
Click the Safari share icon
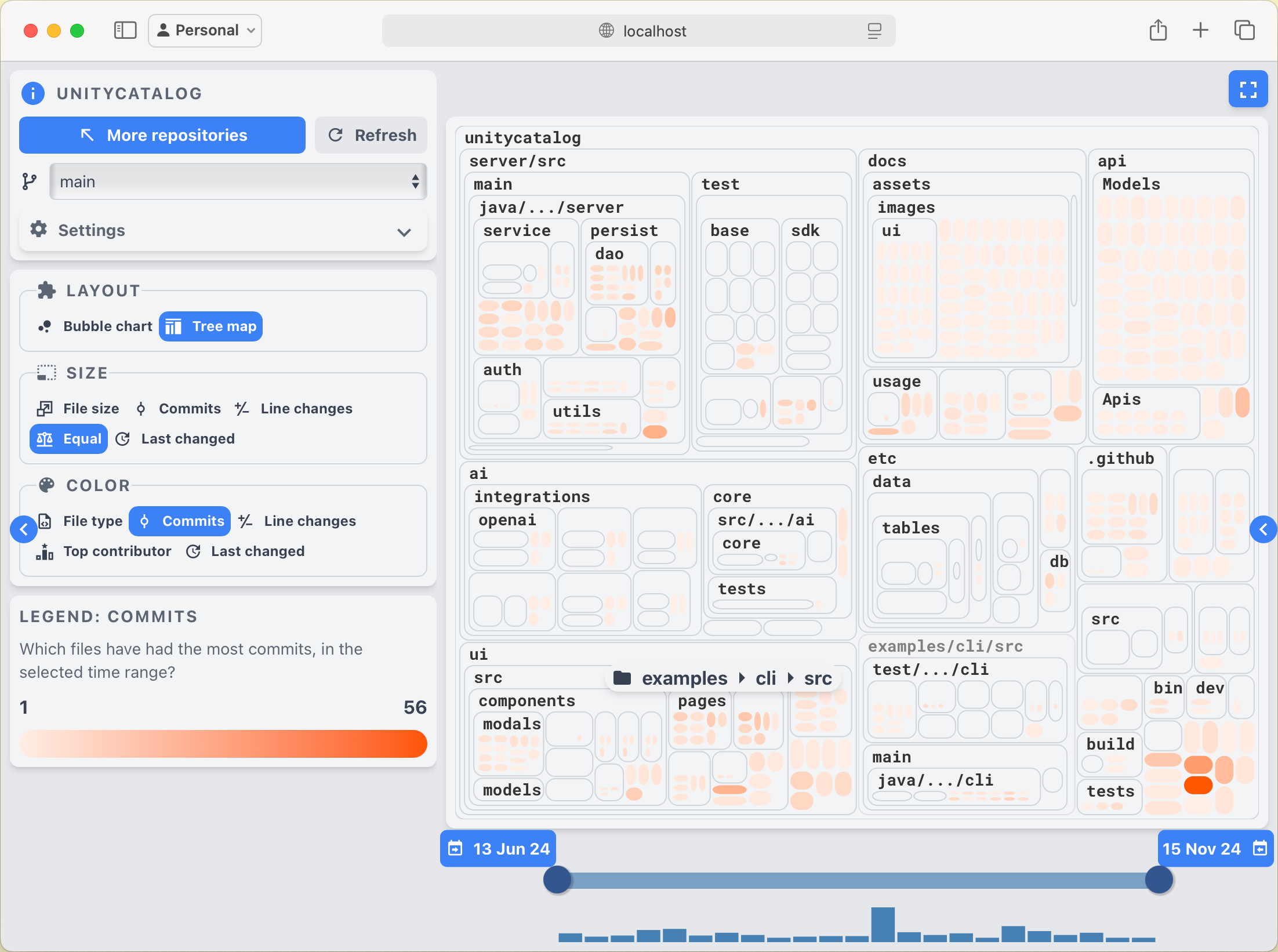point(1158,30)
